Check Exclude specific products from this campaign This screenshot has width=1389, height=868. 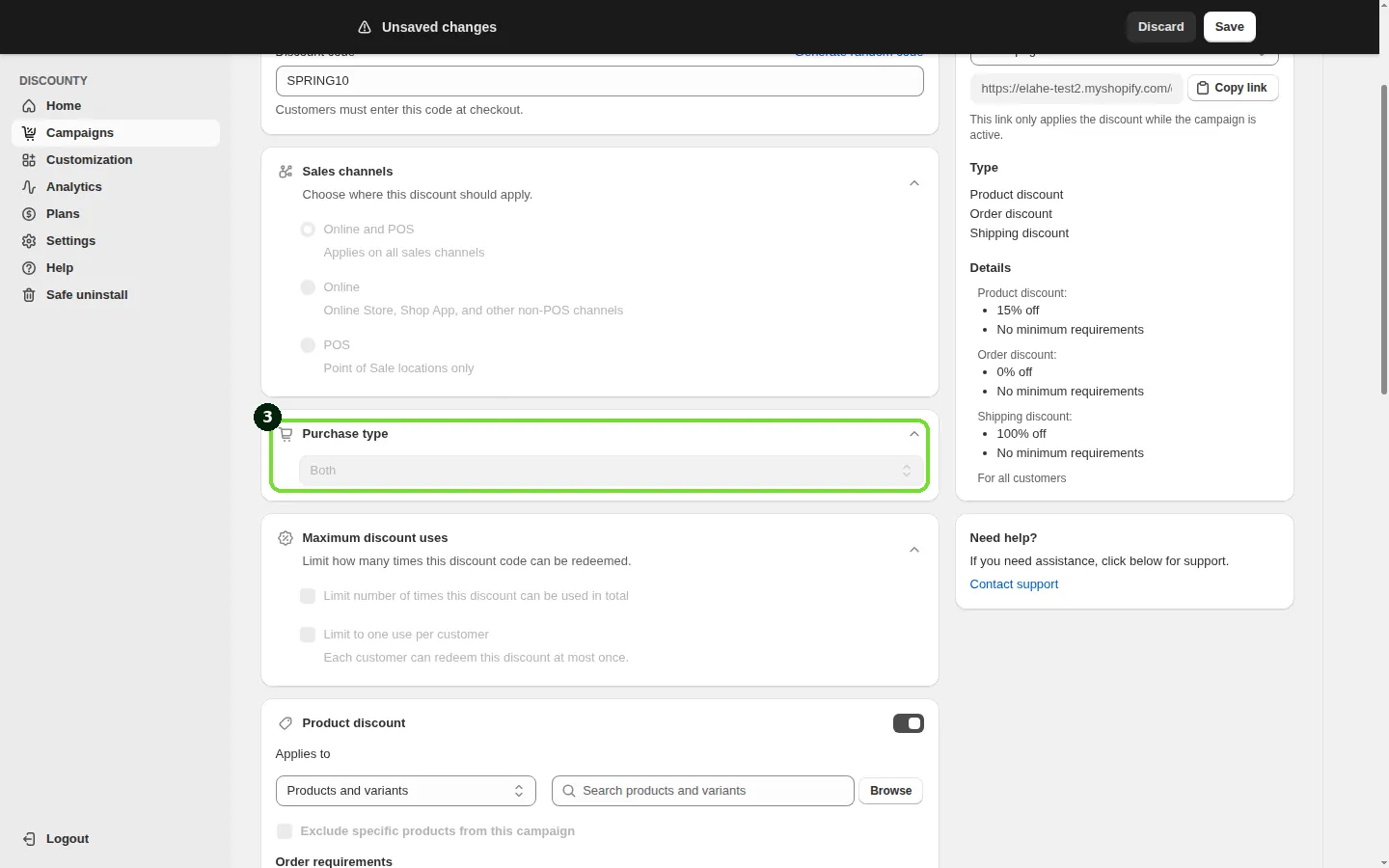pyautogui.click(x=285, y=831)
